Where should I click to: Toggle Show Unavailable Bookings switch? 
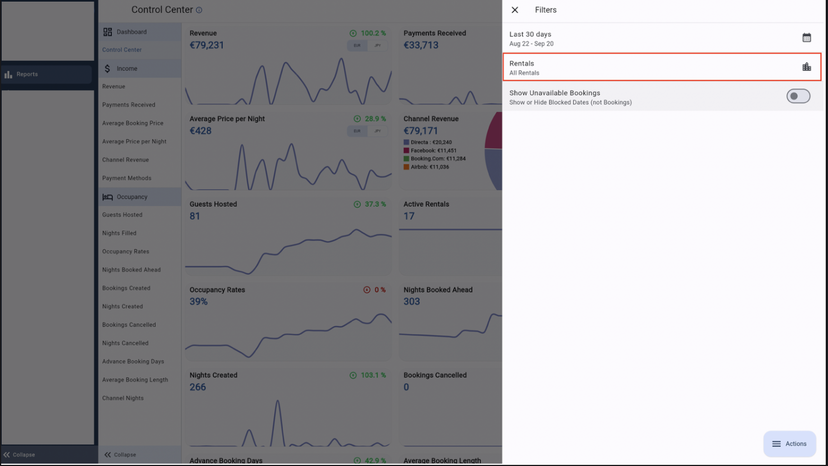point(797,96)
